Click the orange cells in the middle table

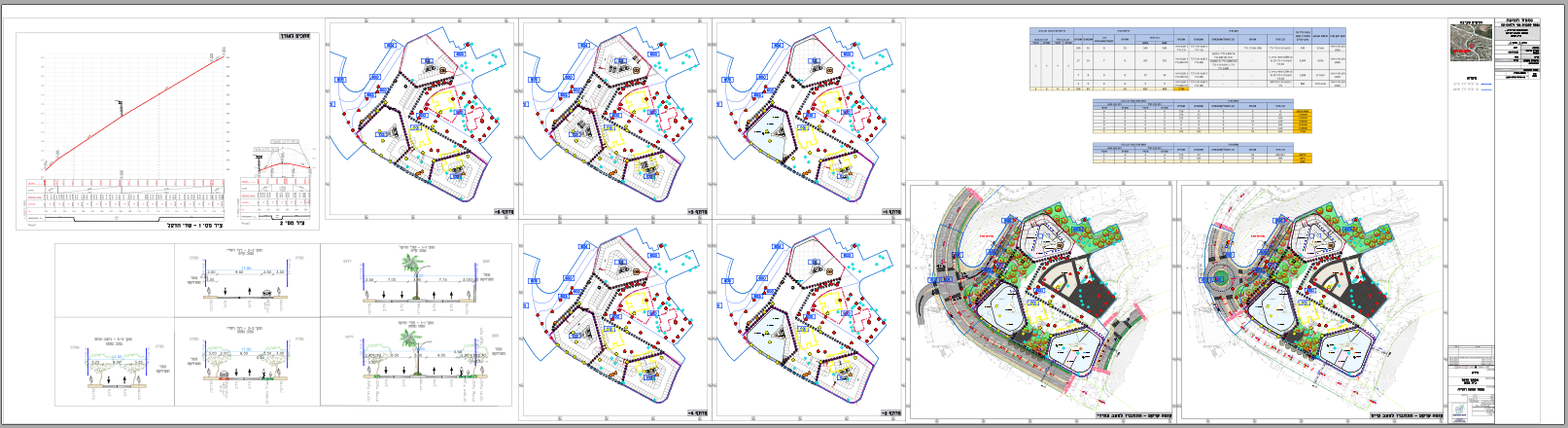tap(1302, 121)
